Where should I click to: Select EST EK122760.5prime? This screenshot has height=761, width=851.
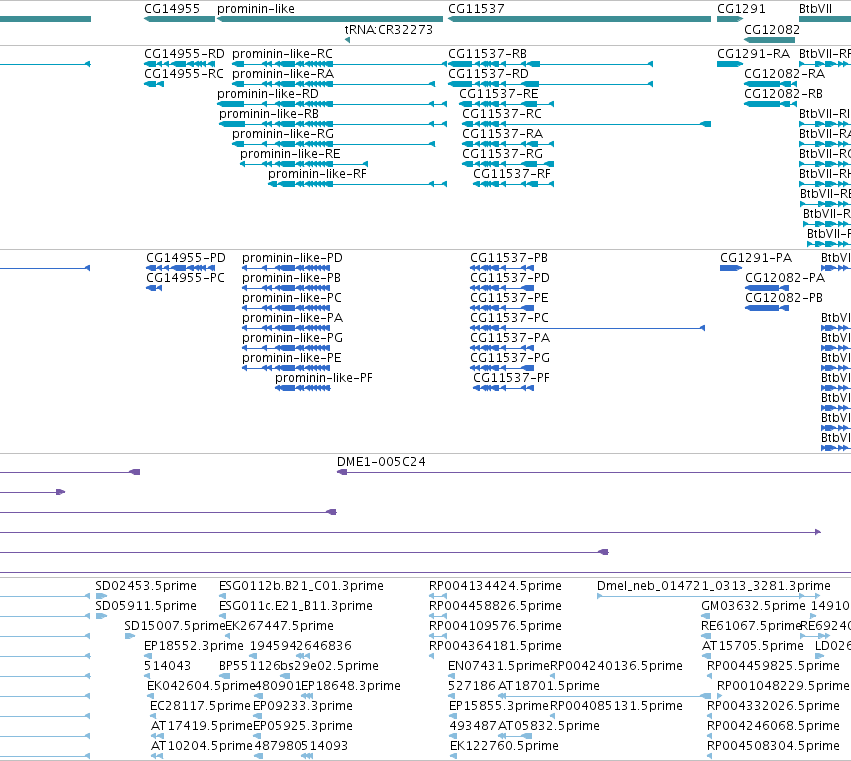coord(453,756)
